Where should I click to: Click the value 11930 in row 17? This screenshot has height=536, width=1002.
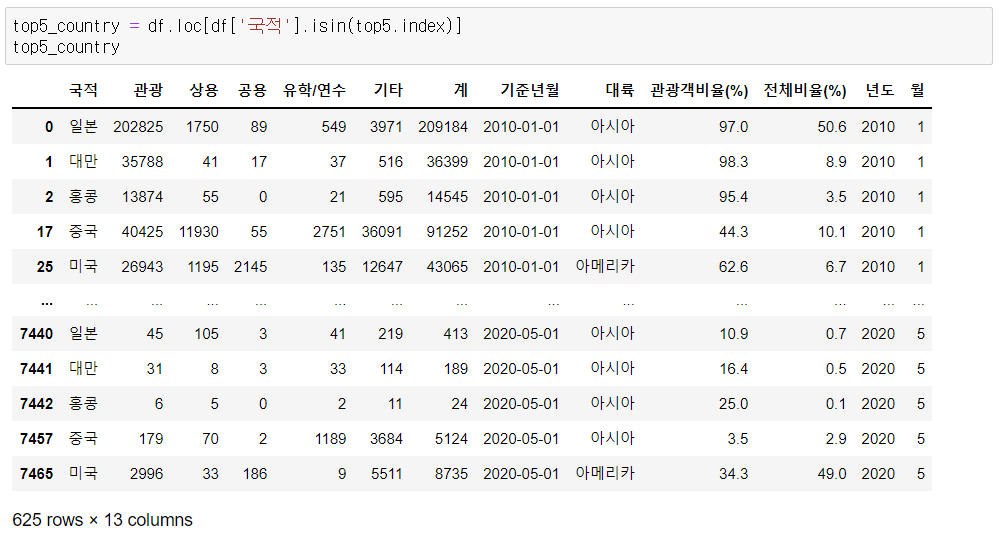click(x=199, y=232)
